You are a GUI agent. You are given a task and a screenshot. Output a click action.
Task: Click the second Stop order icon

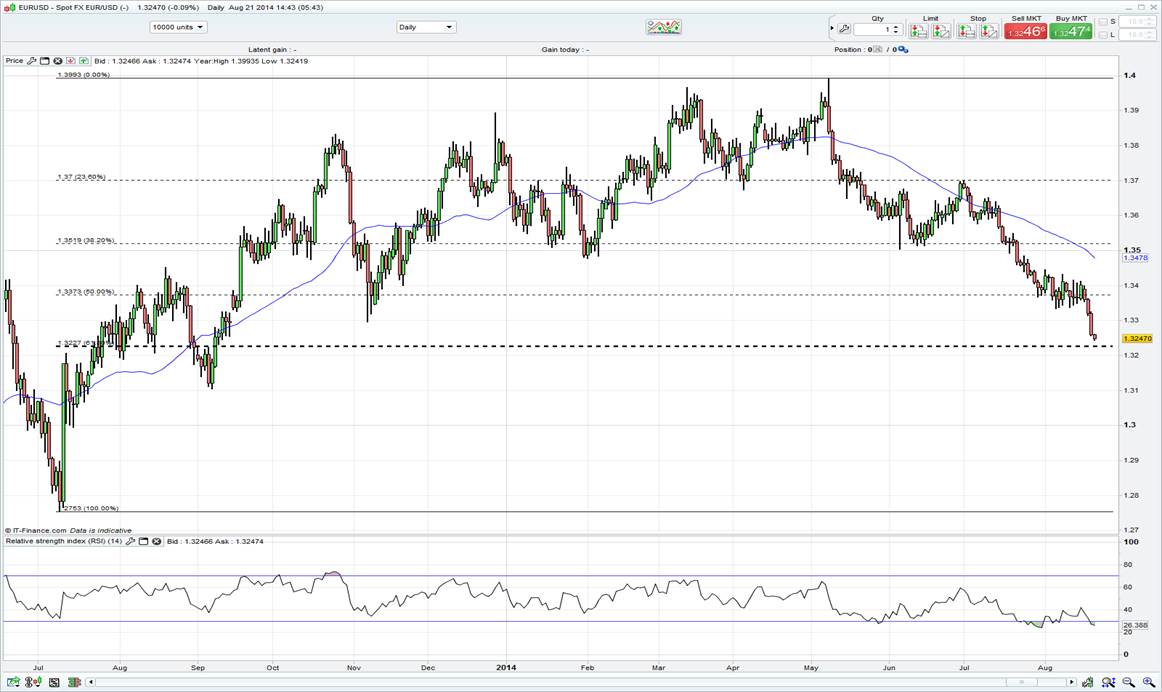(x=988, y=31)
